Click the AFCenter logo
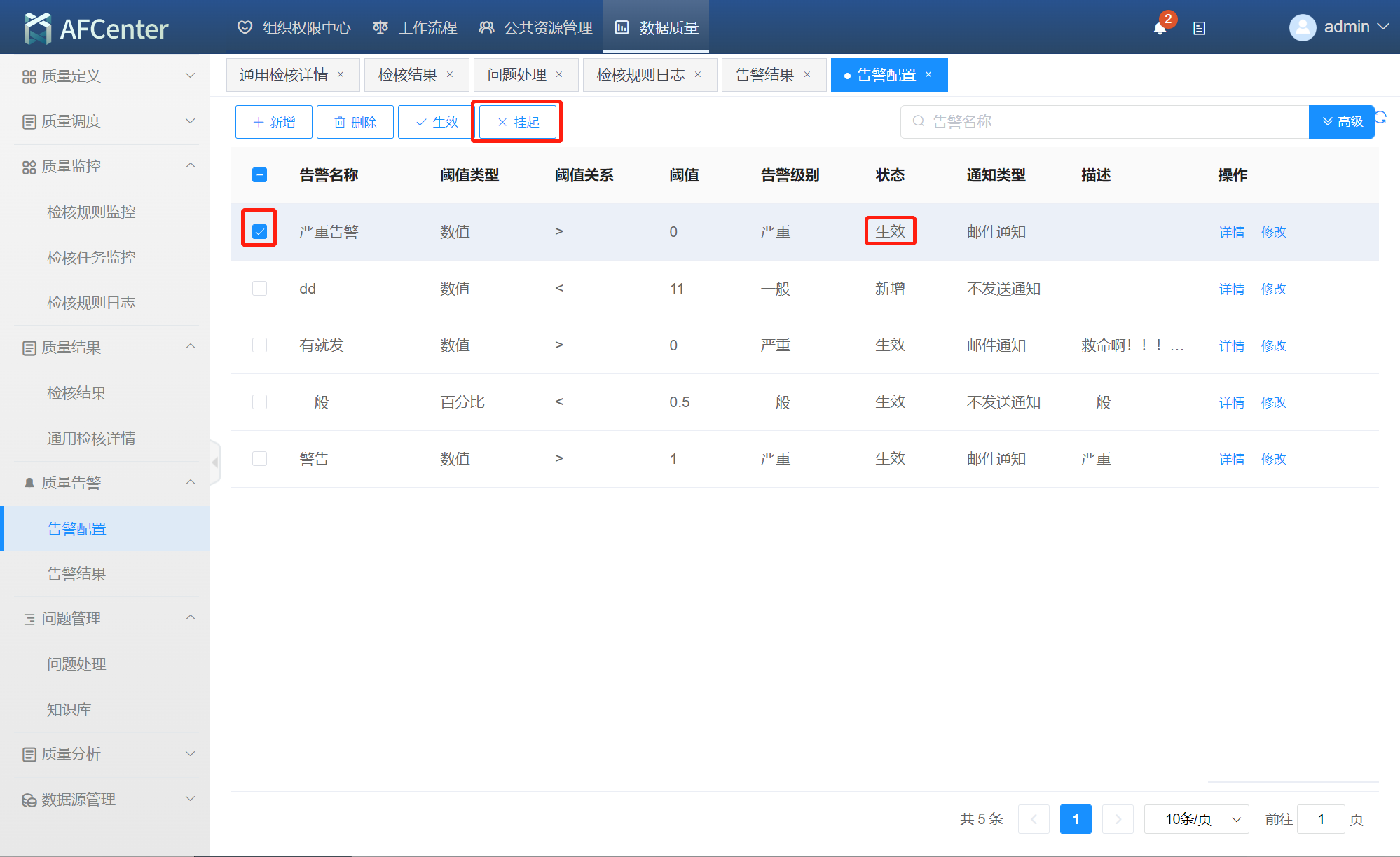 click(96, 28)
